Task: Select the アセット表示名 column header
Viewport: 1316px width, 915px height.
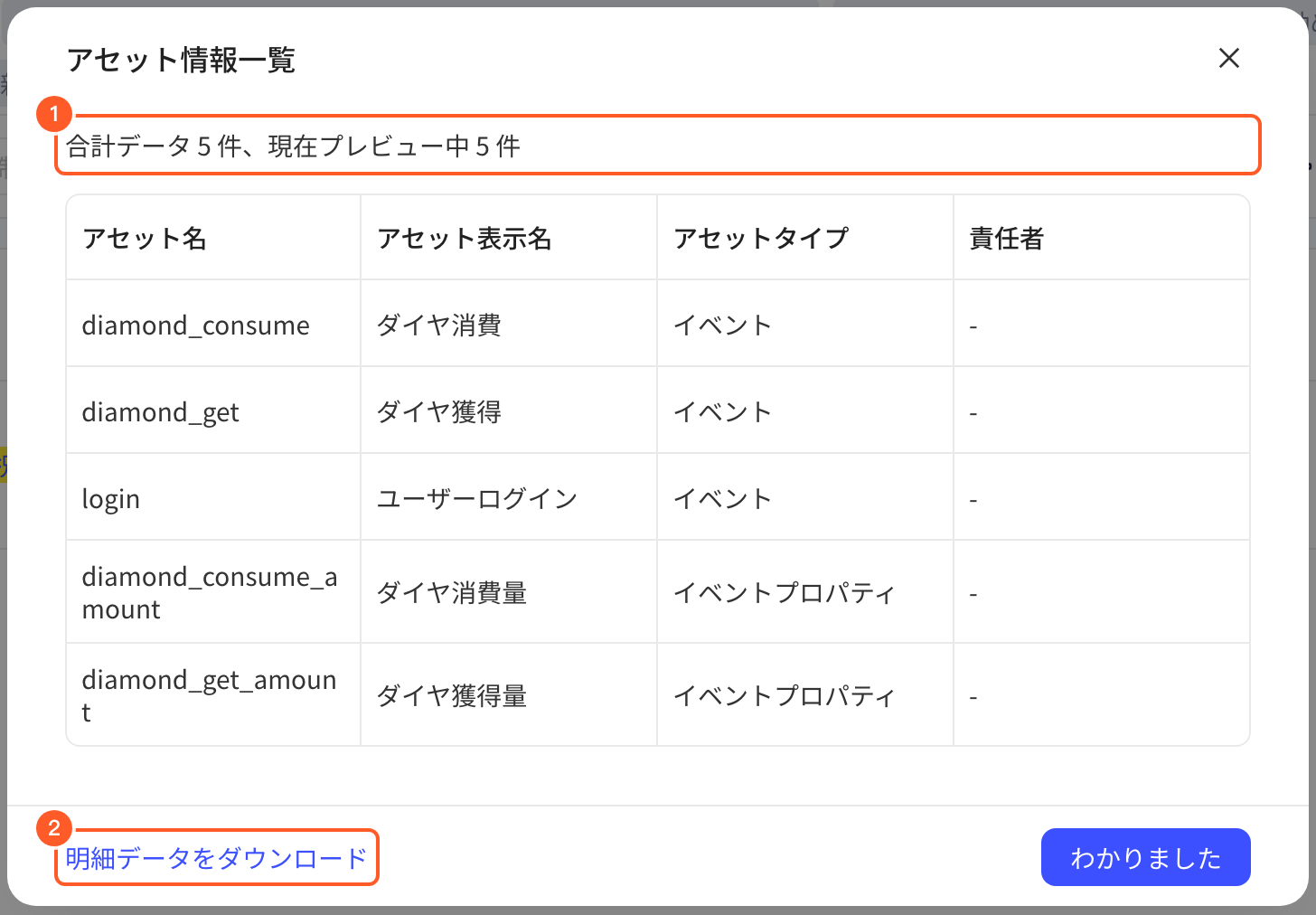Action: tap(509, 238)
